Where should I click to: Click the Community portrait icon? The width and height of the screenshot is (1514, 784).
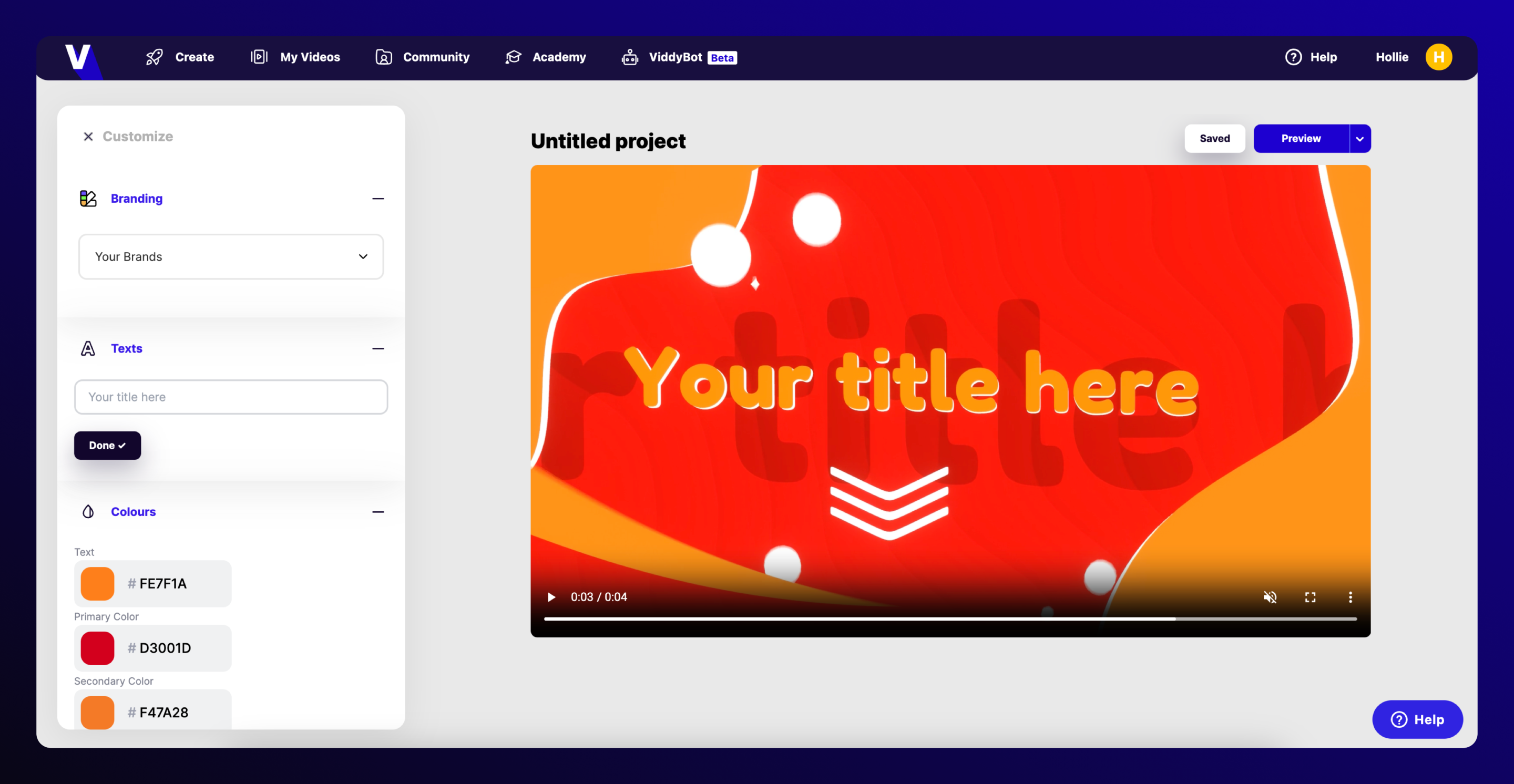[x=384, y=57]
